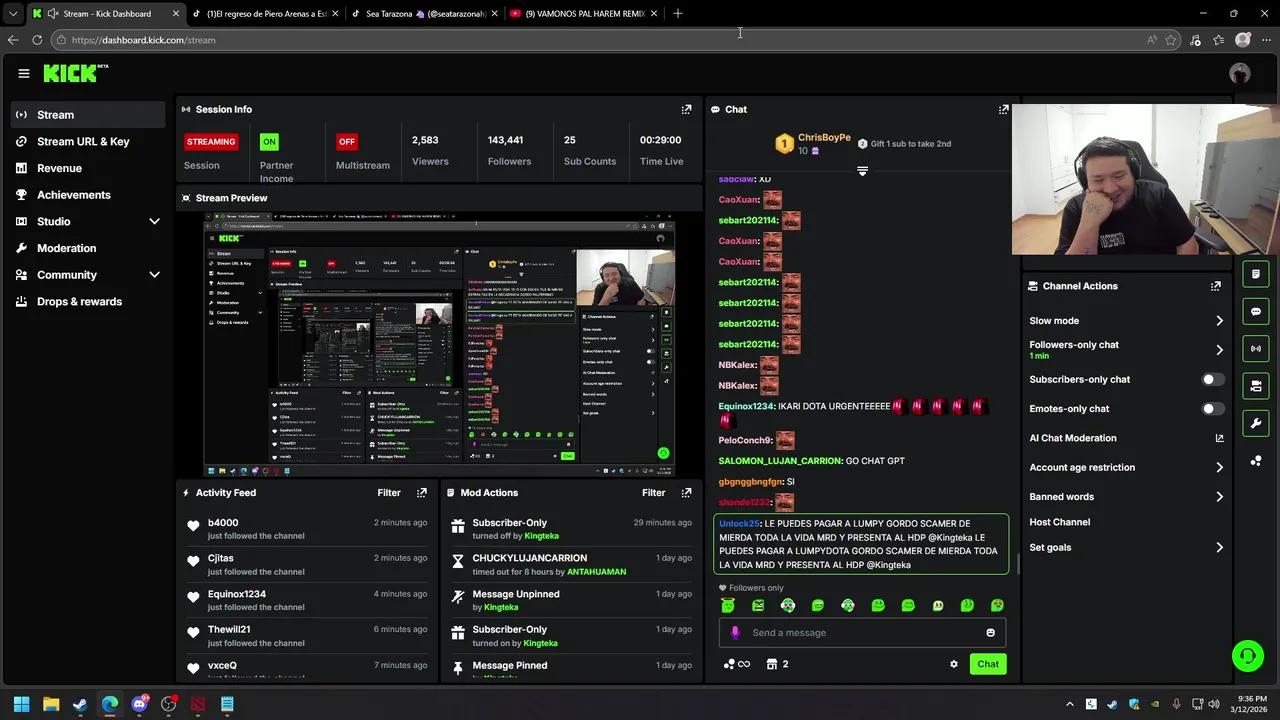The height and width of the screenshot is (720, 1280).
Task: Pop out the Chat panel
Action: click(x=1003, y=109)
